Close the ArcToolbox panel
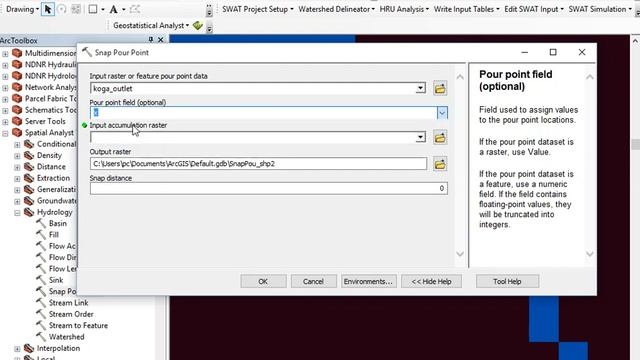The width and height of the screenshot is (640, 360). 160,40
